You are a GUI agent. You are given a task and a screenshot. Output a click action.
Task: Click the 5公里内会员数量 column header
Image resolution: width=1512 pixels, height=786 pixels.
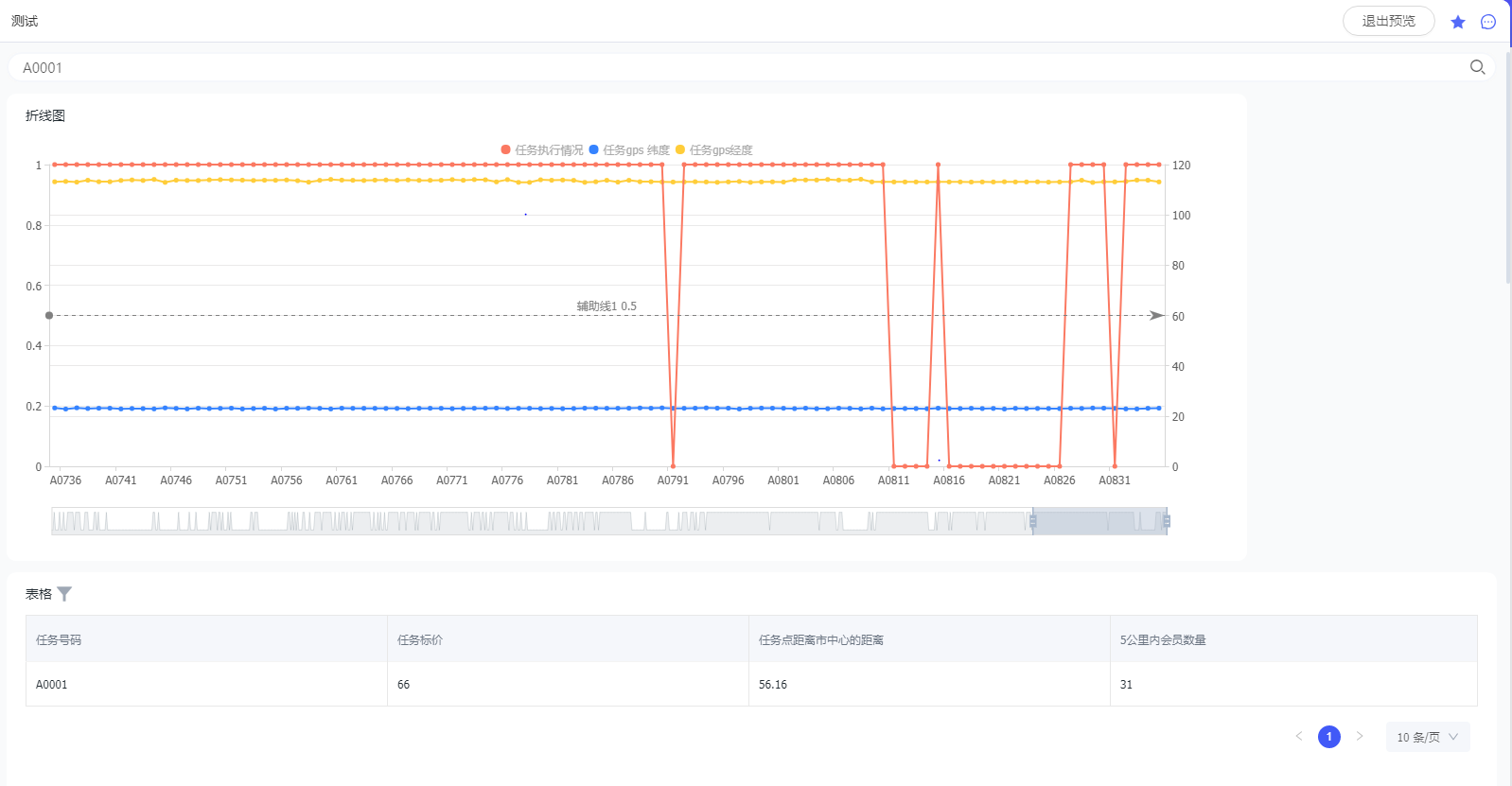(1163, 640)
